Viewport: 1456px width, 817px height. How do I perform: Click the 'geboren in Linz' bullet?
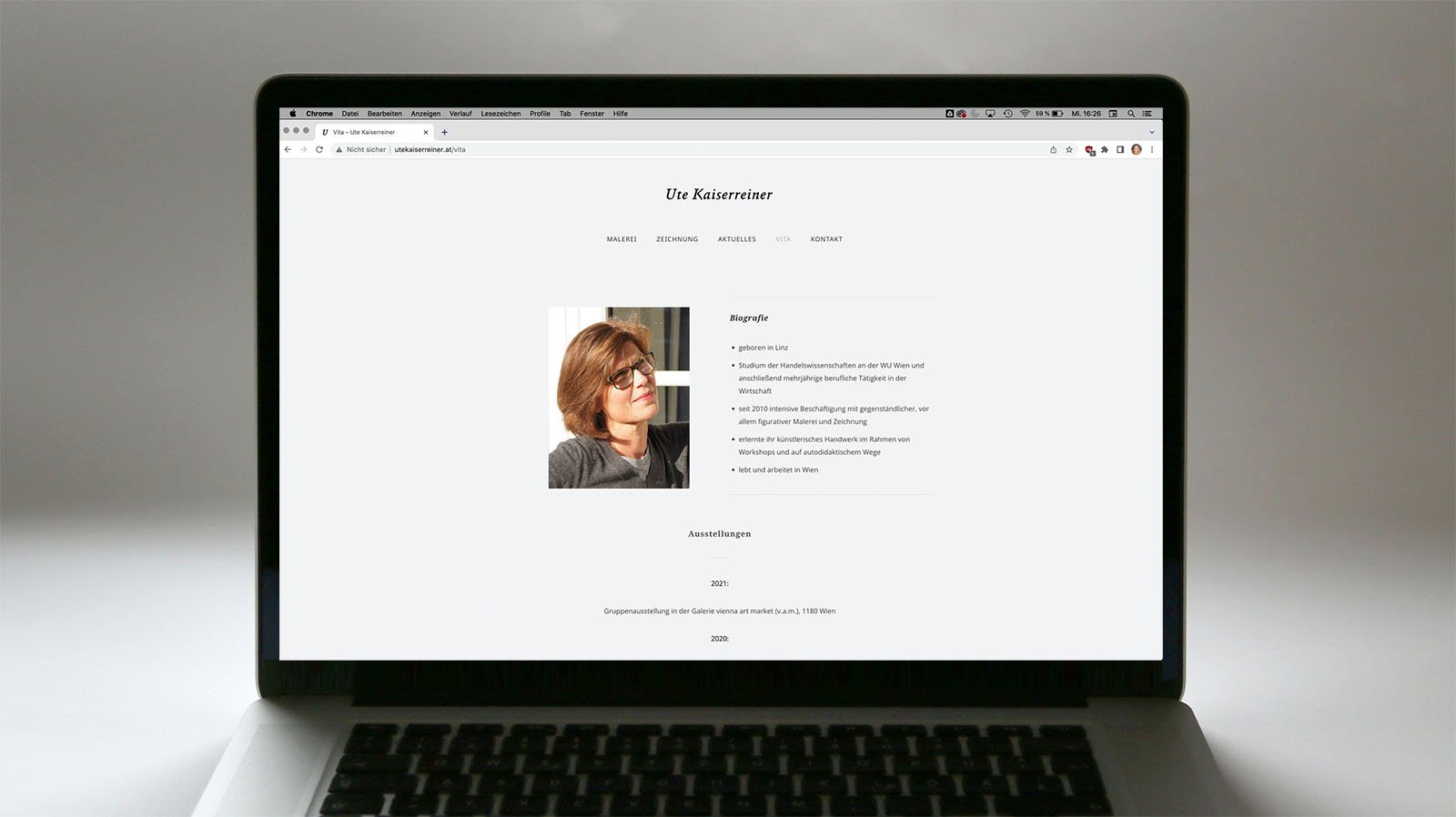coord(763,348)
